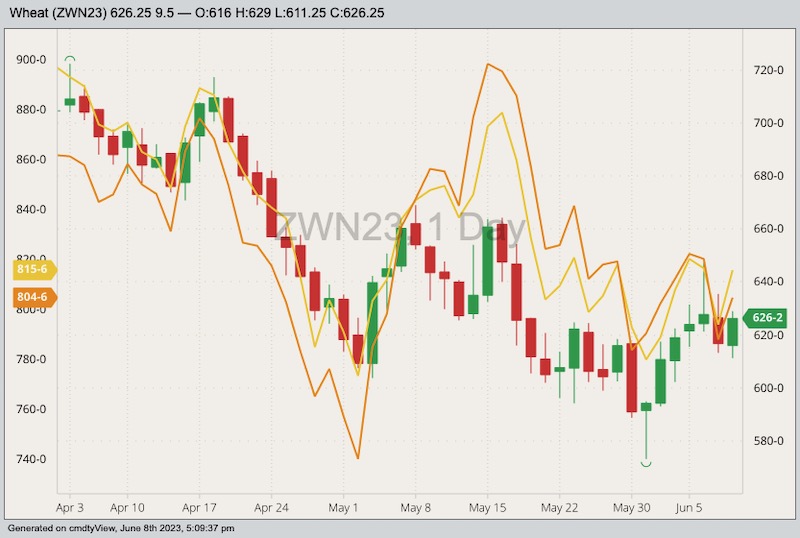Click the 840-0 left axis value
Viewport: 800px width, 538px height.
pyautogui.click(x=31, y=209)
